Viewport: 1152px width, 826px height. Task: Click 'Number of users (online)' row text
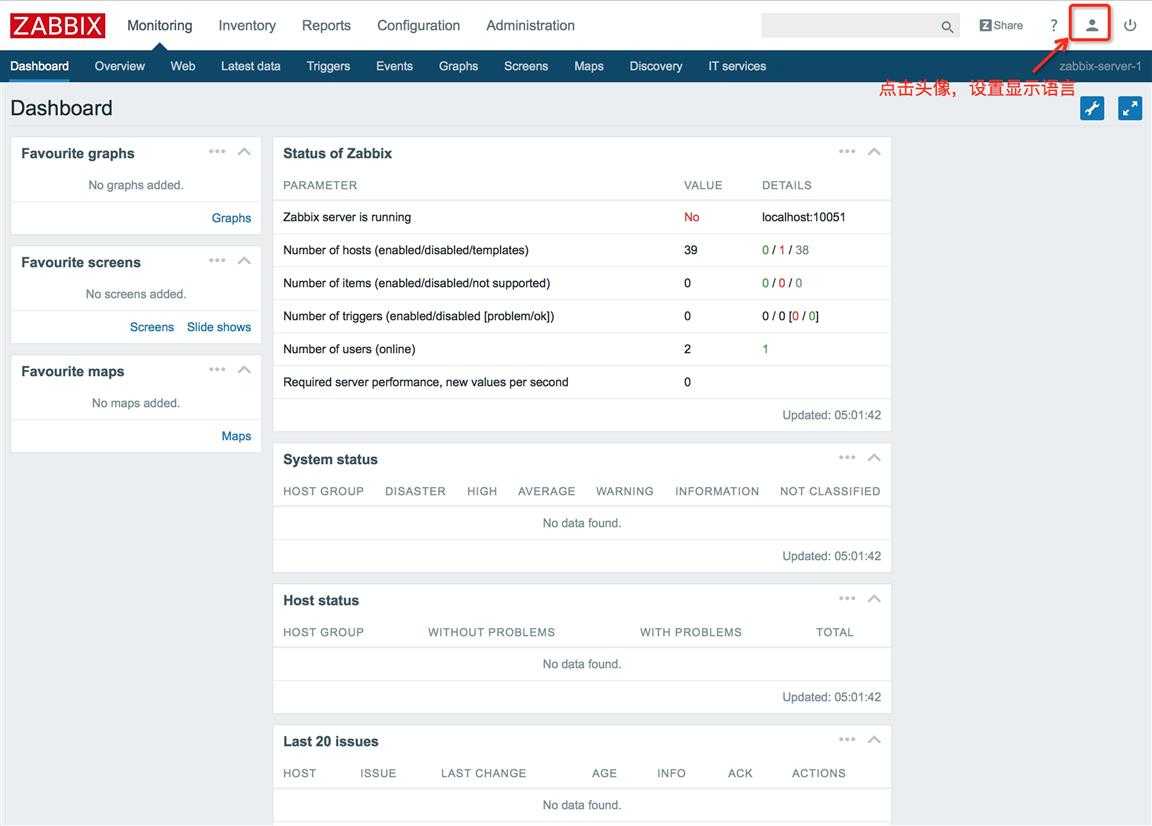click(349, 349)
